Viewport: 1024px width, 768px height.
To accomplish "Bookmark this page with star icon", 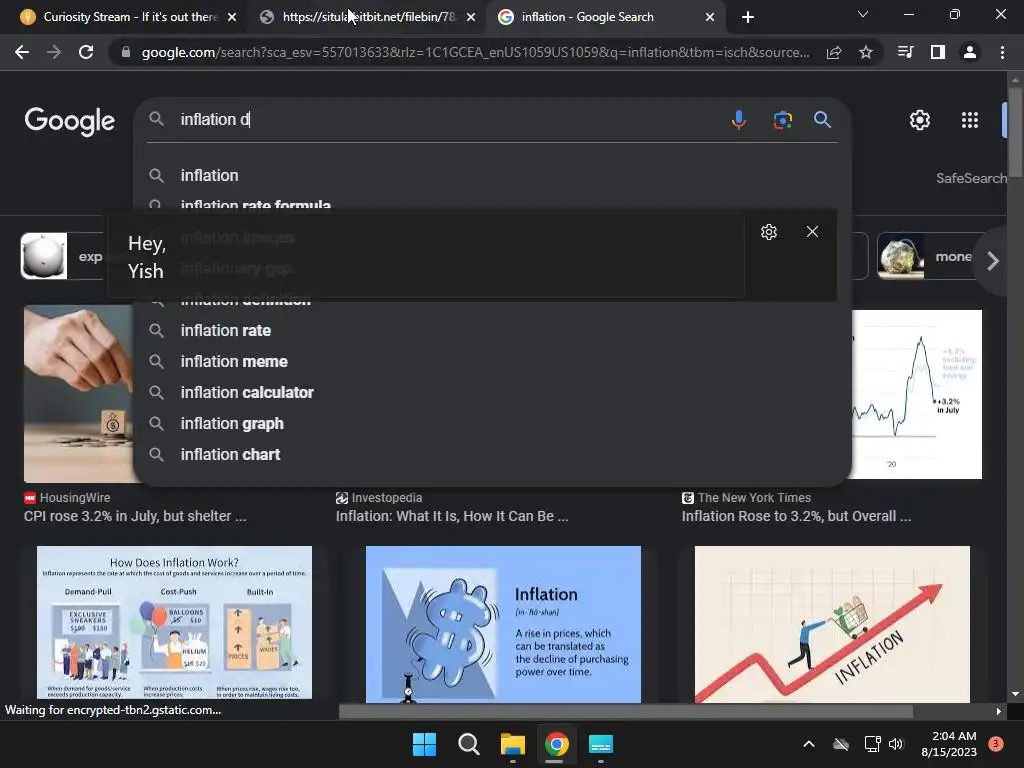I will coord(866,53).
